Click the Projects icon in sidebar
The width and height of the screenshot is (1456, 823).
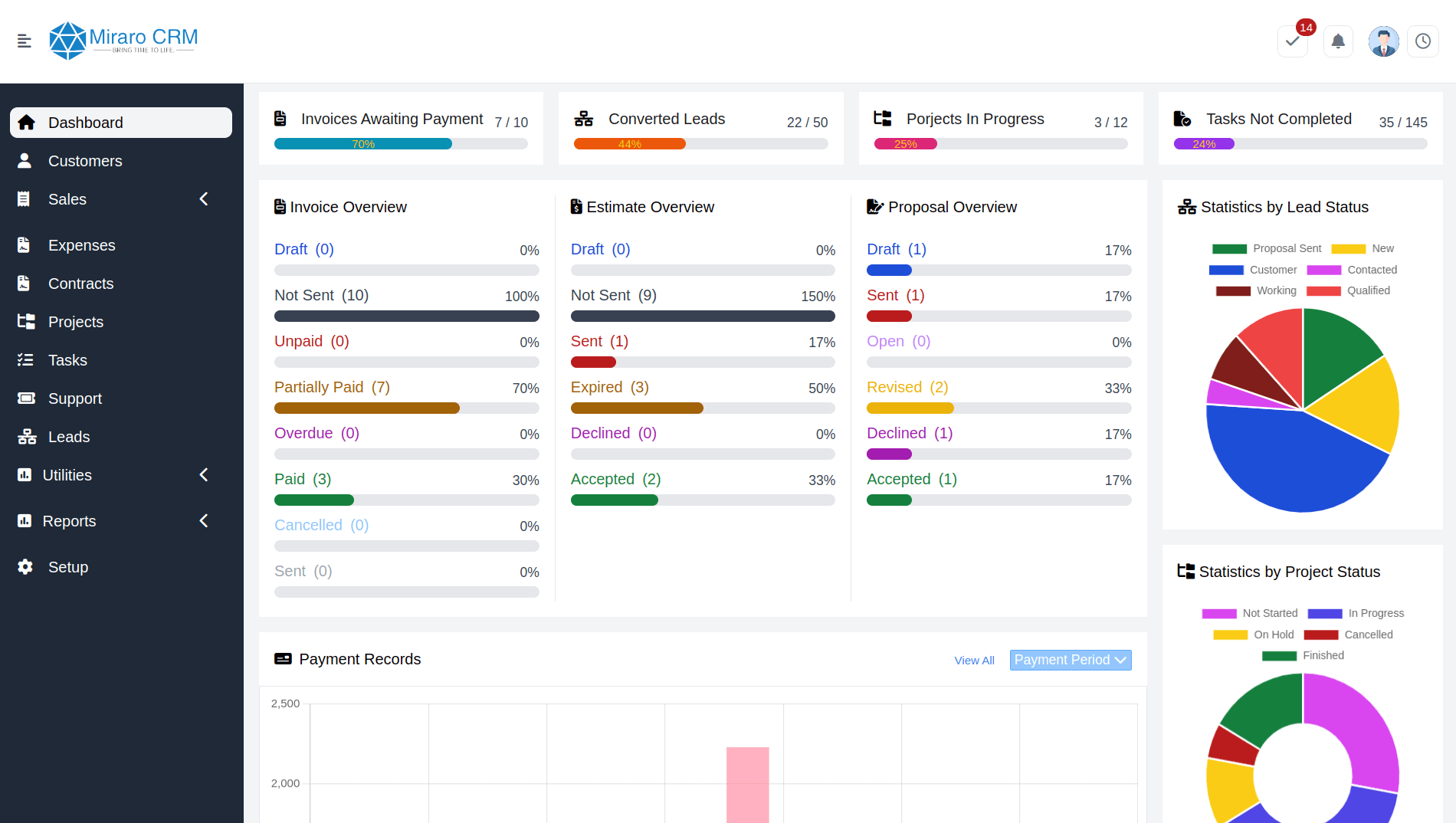click(27, 322)
